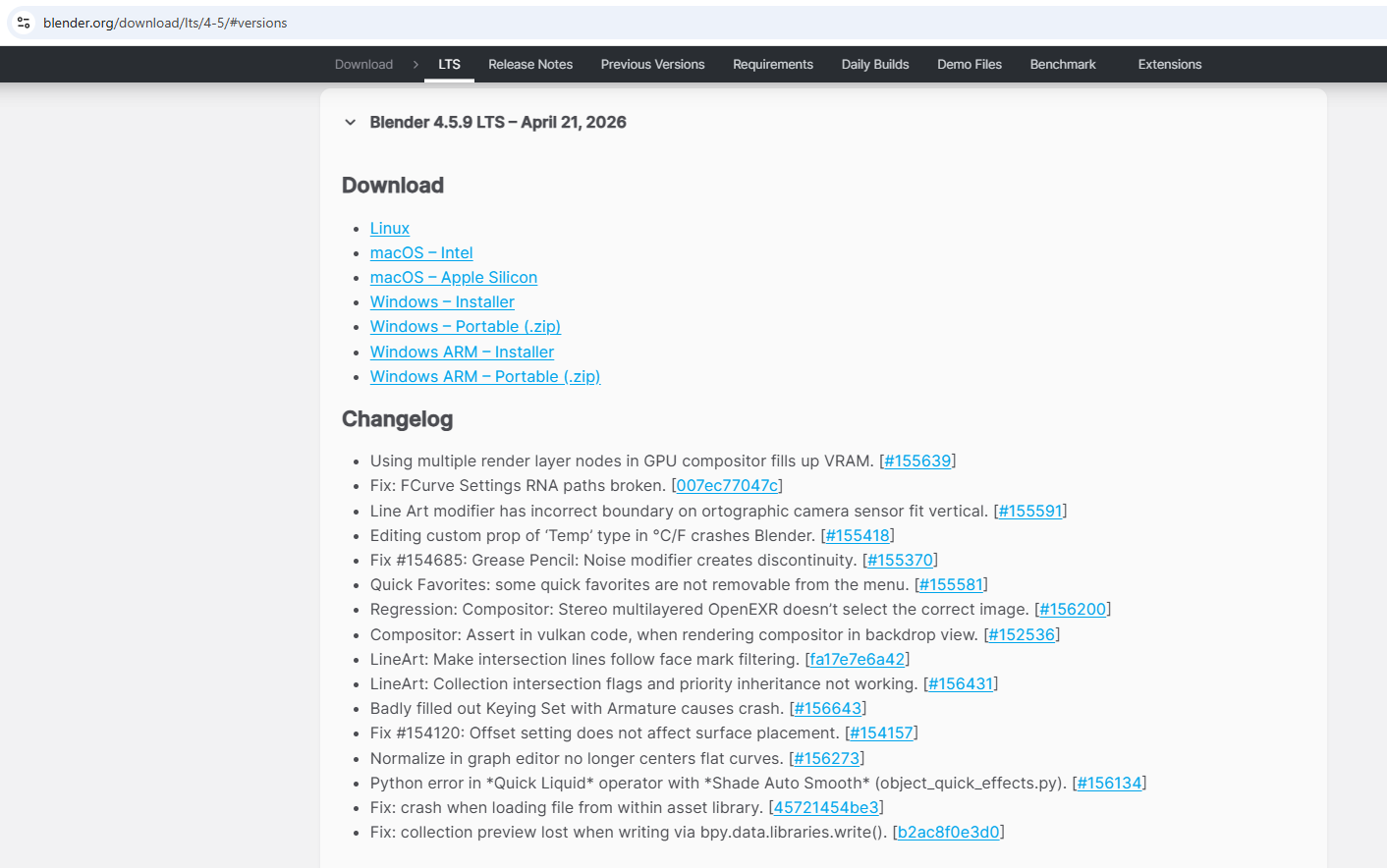The width and height of the screenshot is (1387, 868).
Task: Go to the Download breadcrumb
Action: (363, 65)
